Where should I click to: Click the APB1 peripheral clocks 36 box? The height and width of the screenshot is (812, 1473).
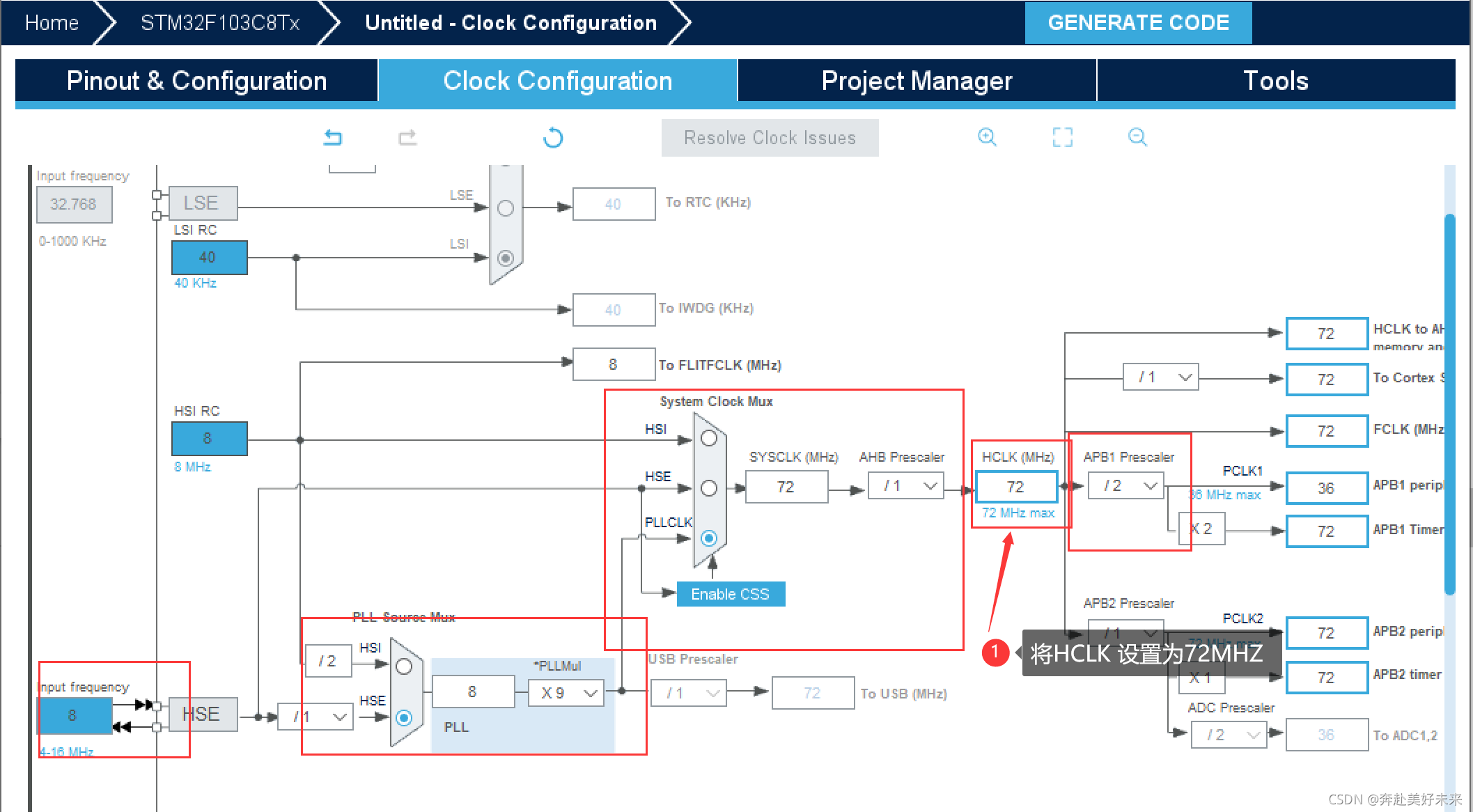[1327, 488]
